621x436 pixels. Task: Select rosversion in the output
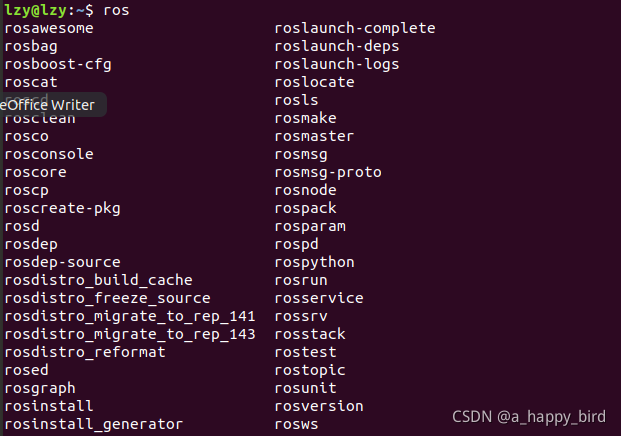click(319, 406)
